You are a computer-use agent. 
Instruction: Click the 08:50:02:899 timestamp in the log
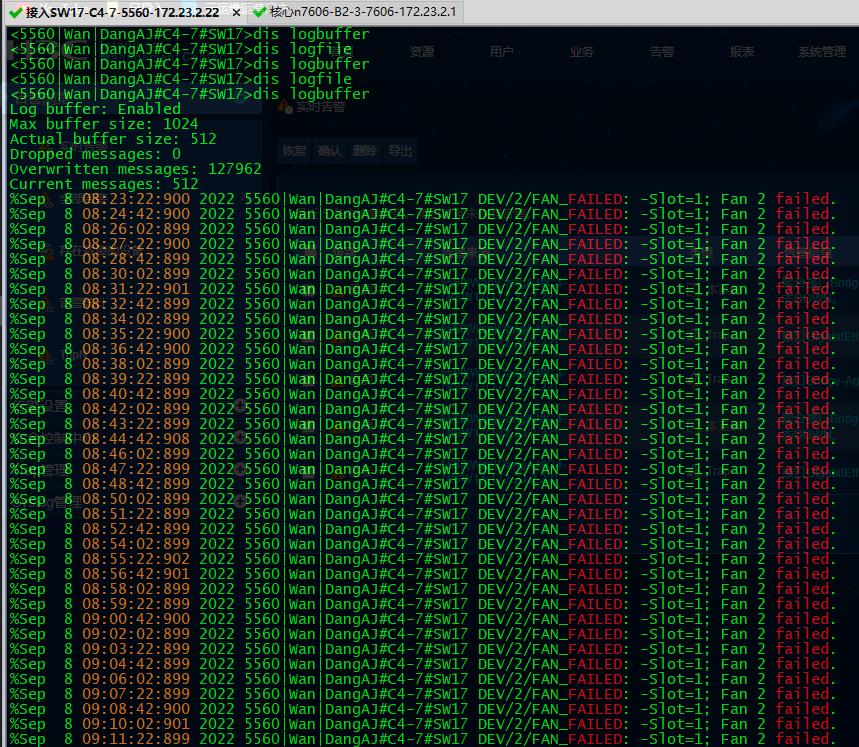pos(136,499)
